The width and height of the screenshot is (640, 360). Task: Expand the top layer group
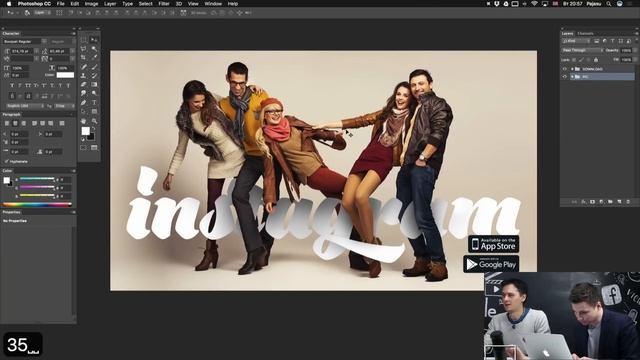(572, 69)
